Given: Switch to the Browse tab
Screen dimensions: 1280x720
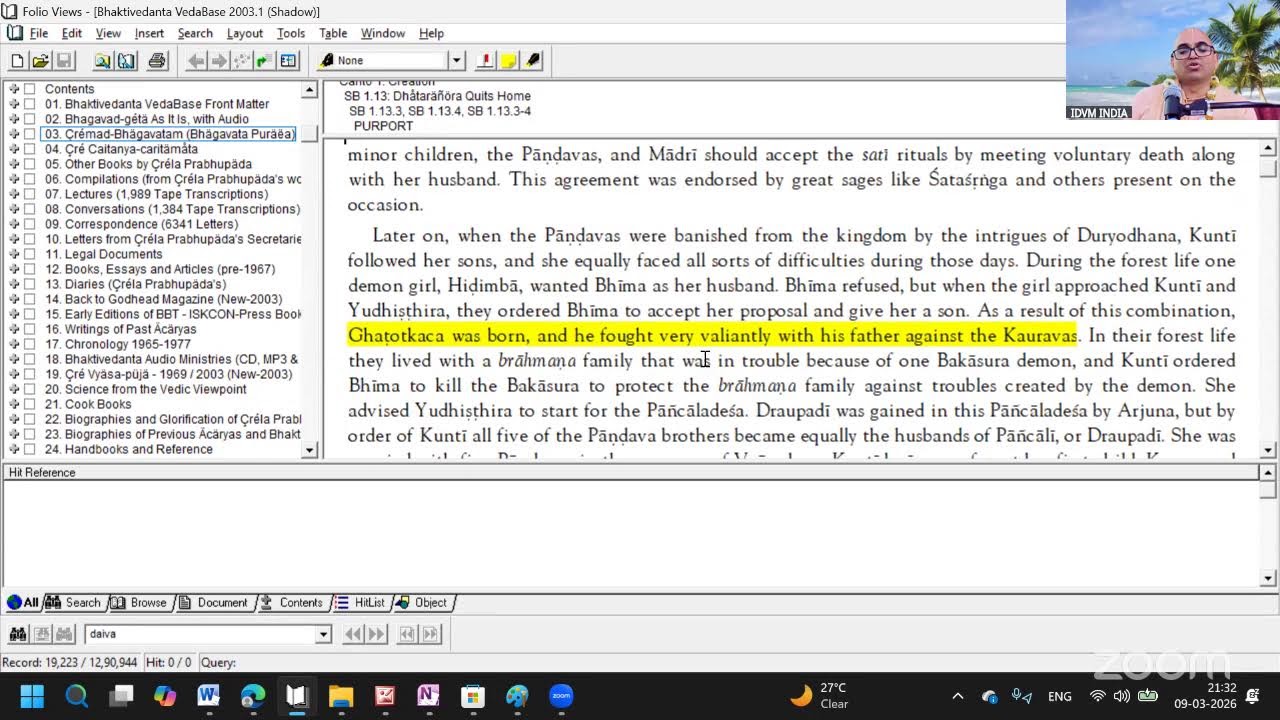Looking at the screenshot, I should pyautogui.click(x=140, y=603).
